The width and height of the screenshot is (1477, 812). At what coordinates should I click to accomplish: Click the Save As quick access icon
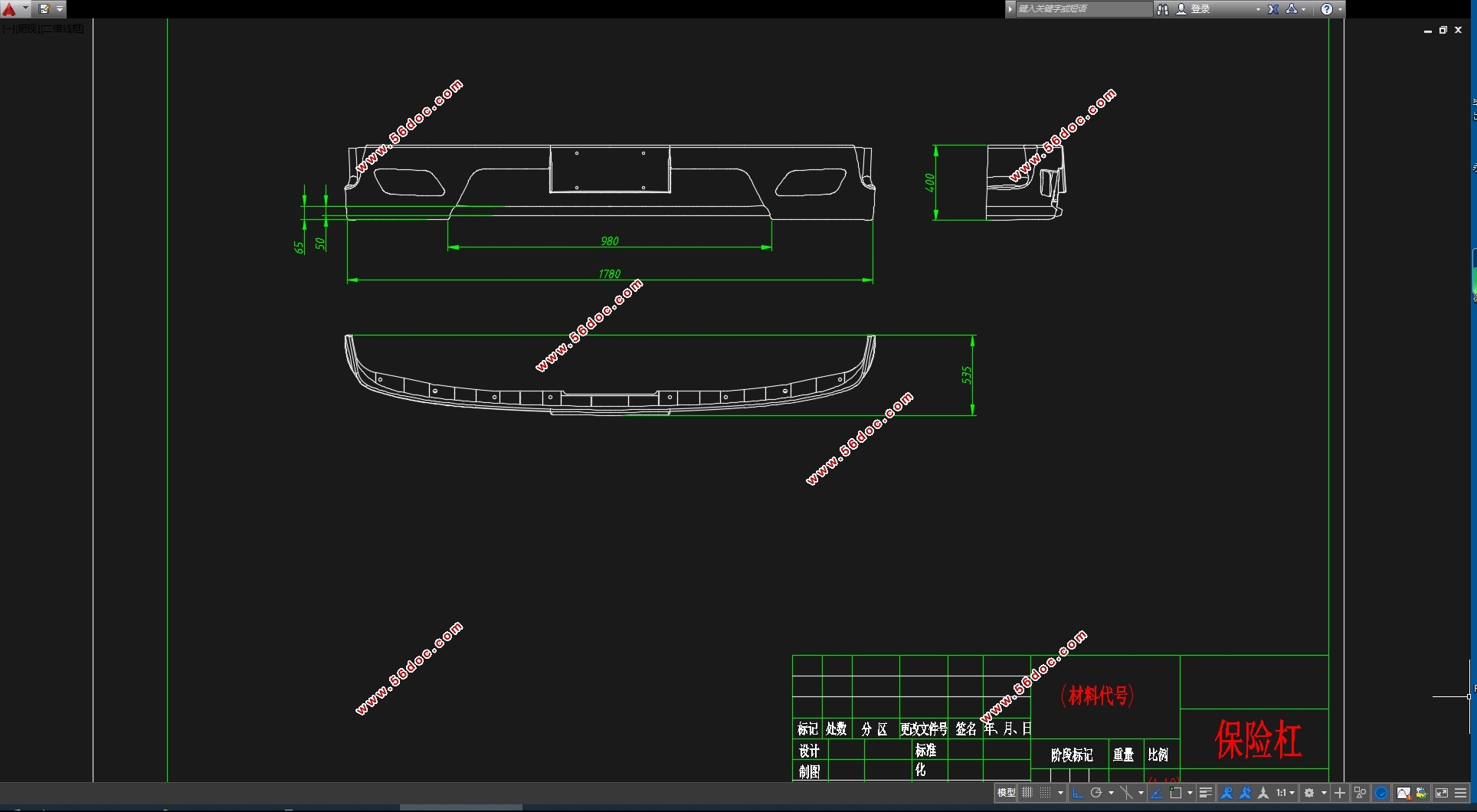tap(44, 9)
